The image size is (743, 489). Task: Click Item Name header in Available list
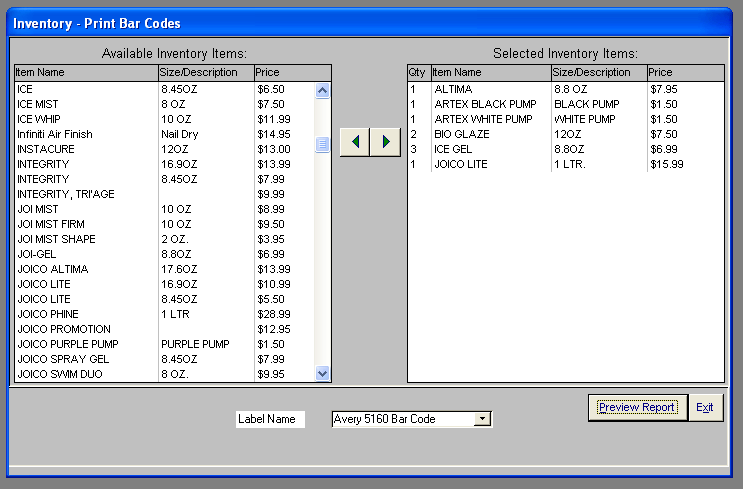pos(86,72)
